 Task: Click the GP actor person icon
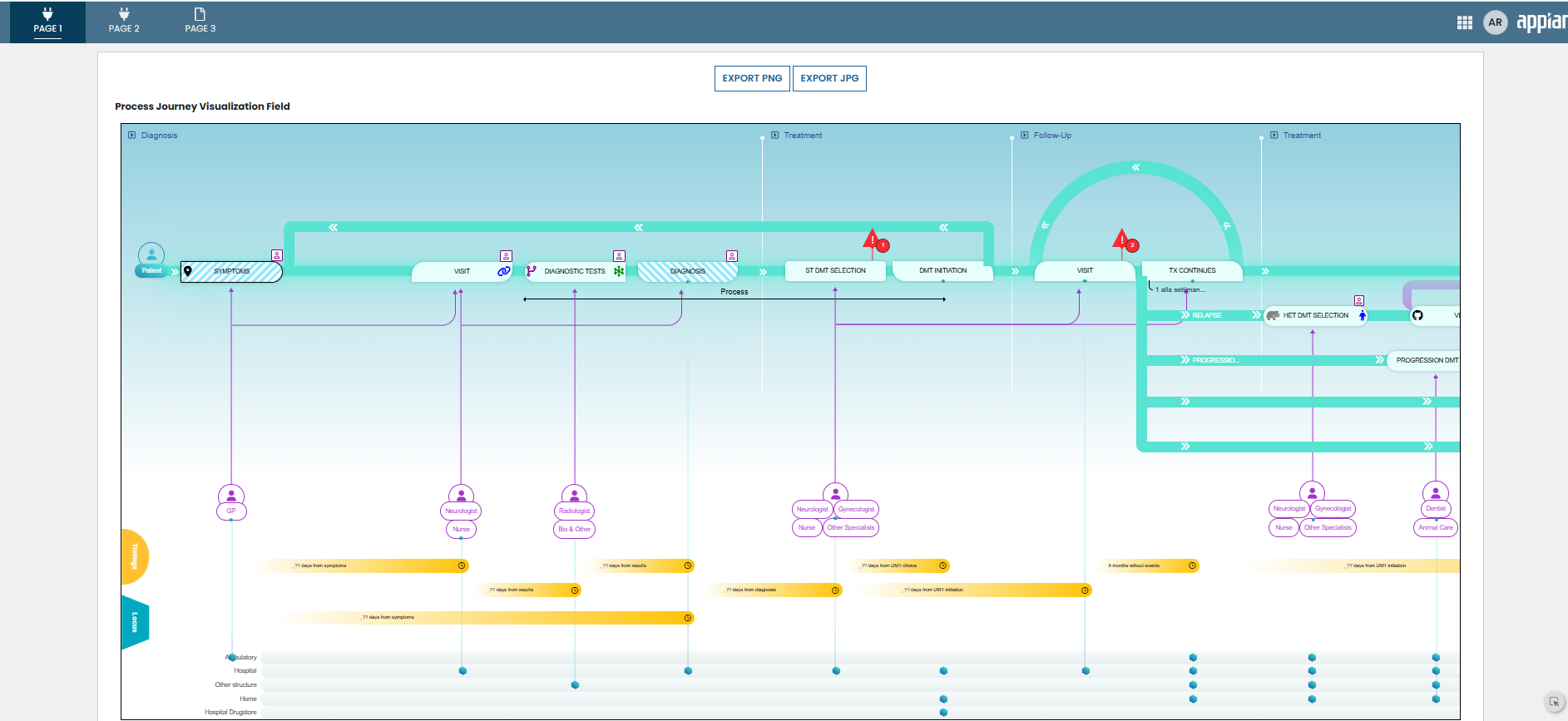[x=231, y=495]
